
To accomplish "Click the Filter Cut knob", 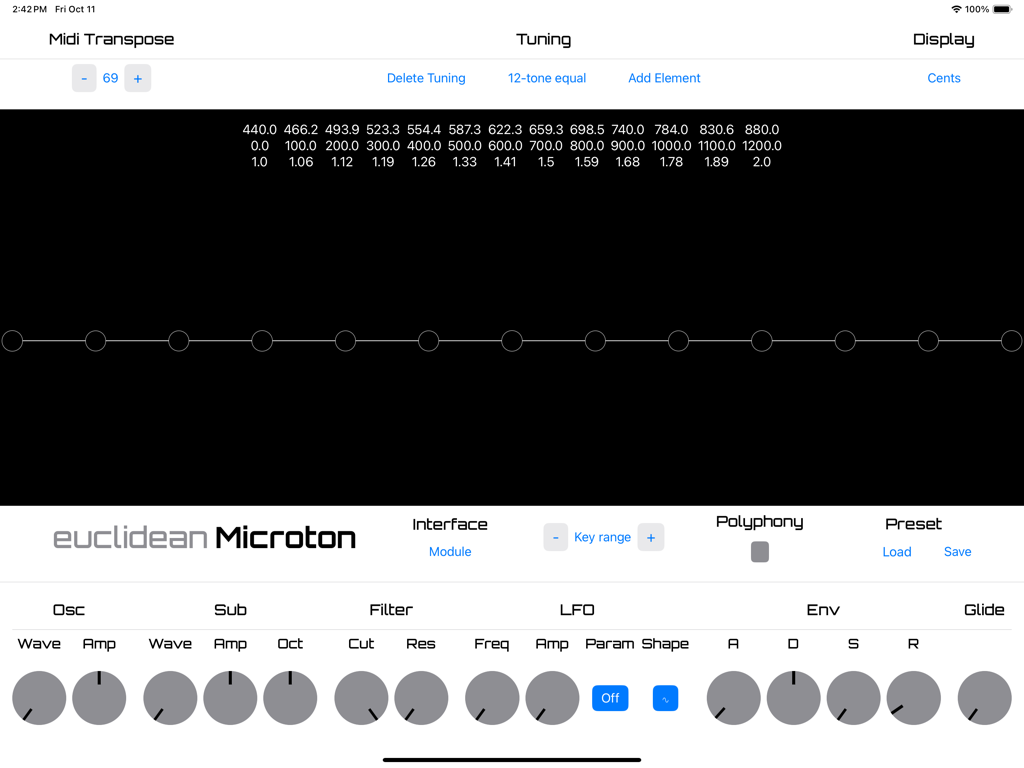I will pos(361,698).
